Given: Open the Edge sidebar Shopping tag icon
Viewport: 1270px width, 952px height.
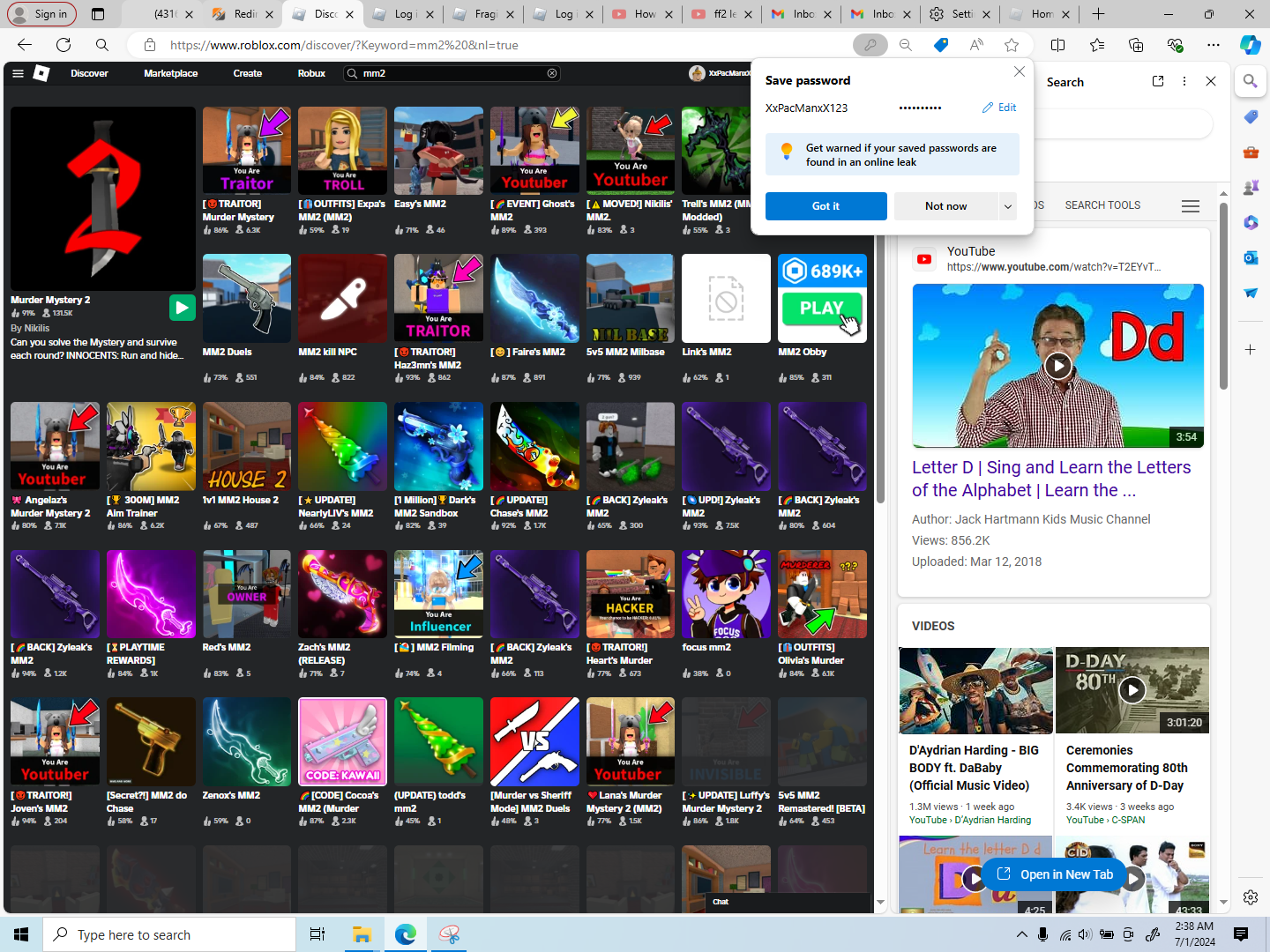Looking at the screenshot, I should point(1251,116).
